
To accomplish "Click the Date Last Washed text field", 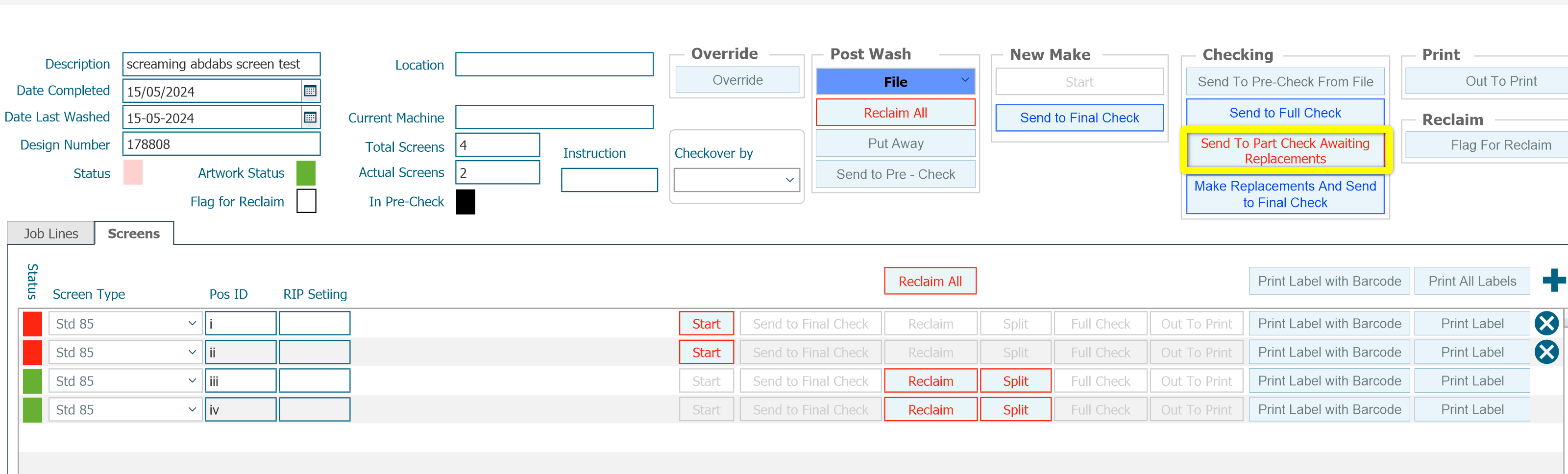I will pyautogui.click(x=212, y=117).
